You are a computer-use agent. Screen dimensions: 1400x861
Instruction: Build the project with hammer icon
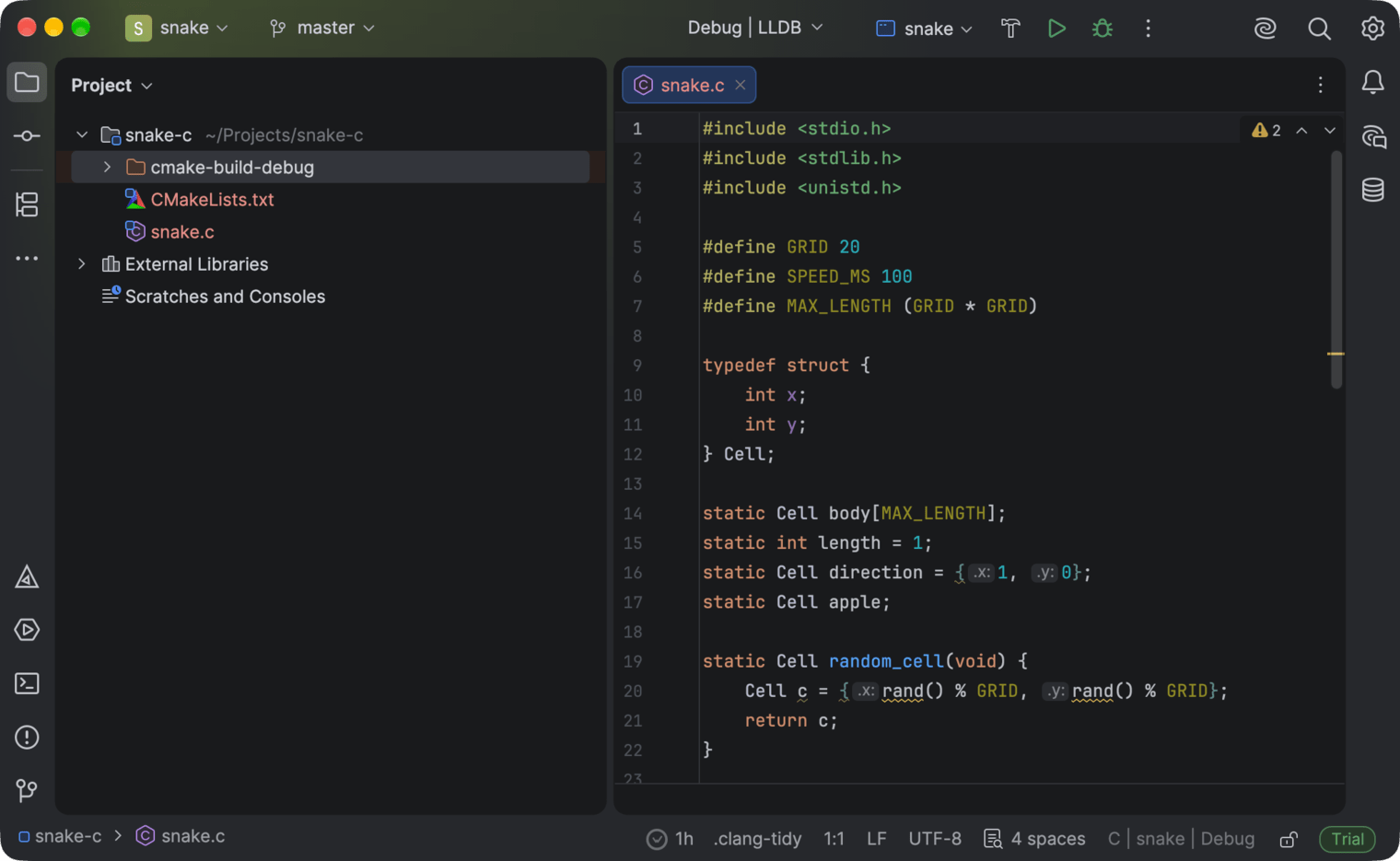point(1010,29)
